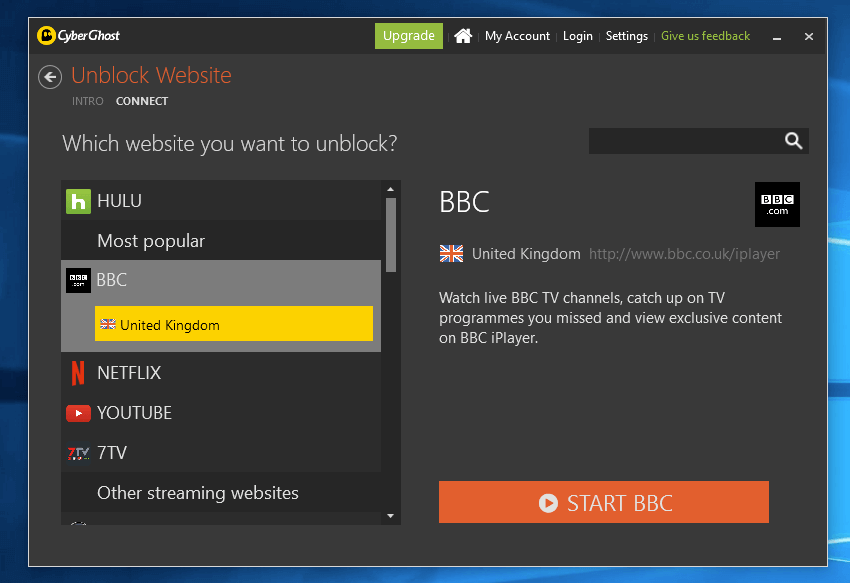
Task: Select the BBC list entry
Action: (221, 280)
